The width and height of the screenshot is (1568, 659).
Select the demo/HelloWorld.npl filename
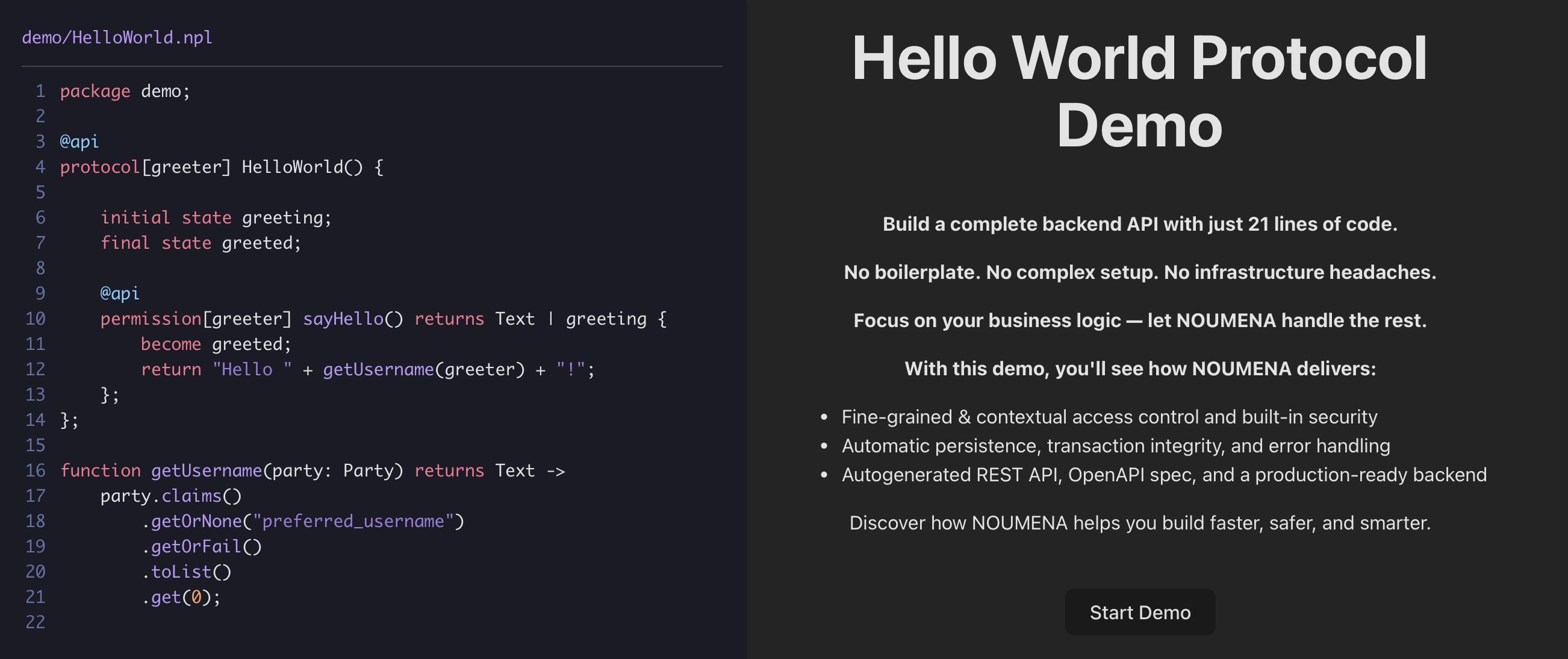pos(117,37)
